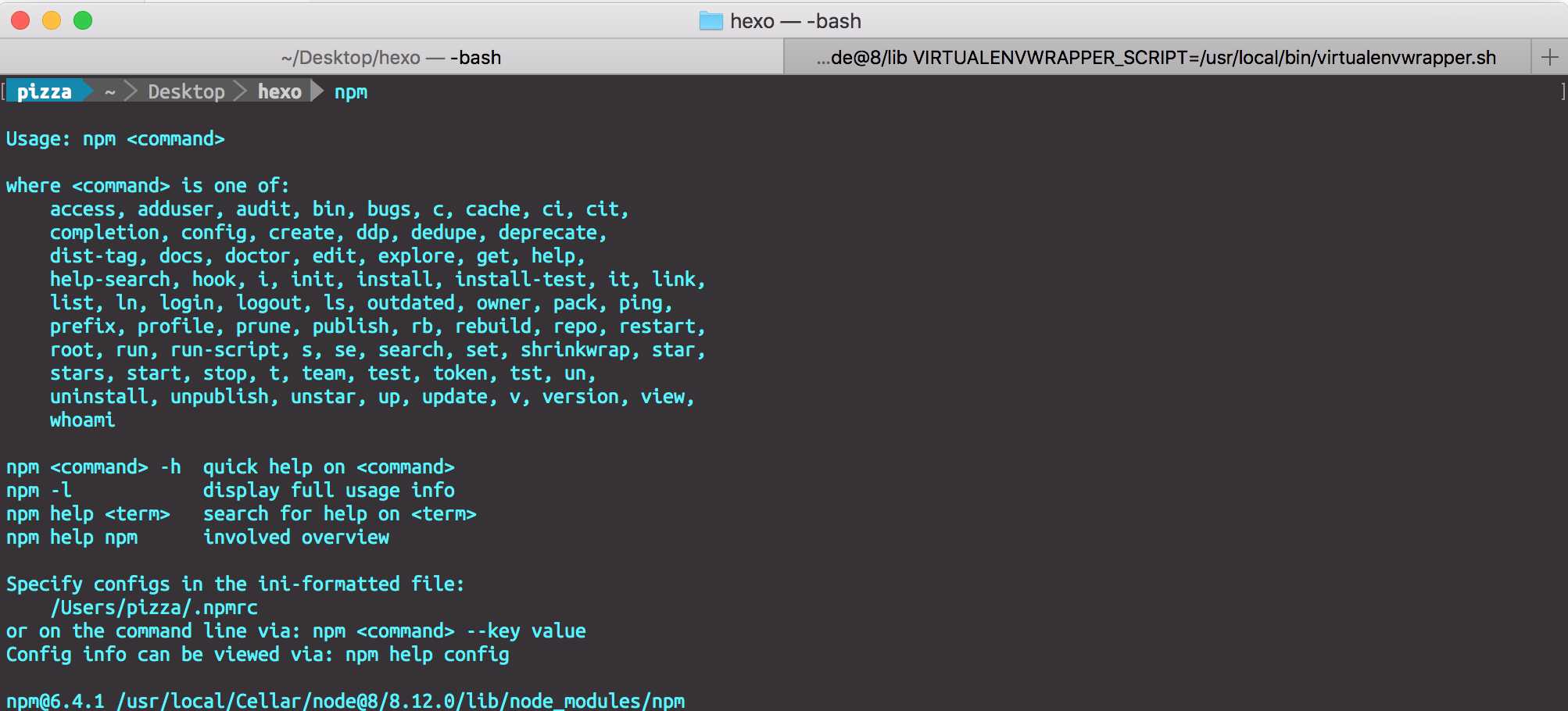The width and height of the screenshot is (1568, 711).
Task: Click the '--key value' text
Action: pyautogui.click(x=526, y=631)
